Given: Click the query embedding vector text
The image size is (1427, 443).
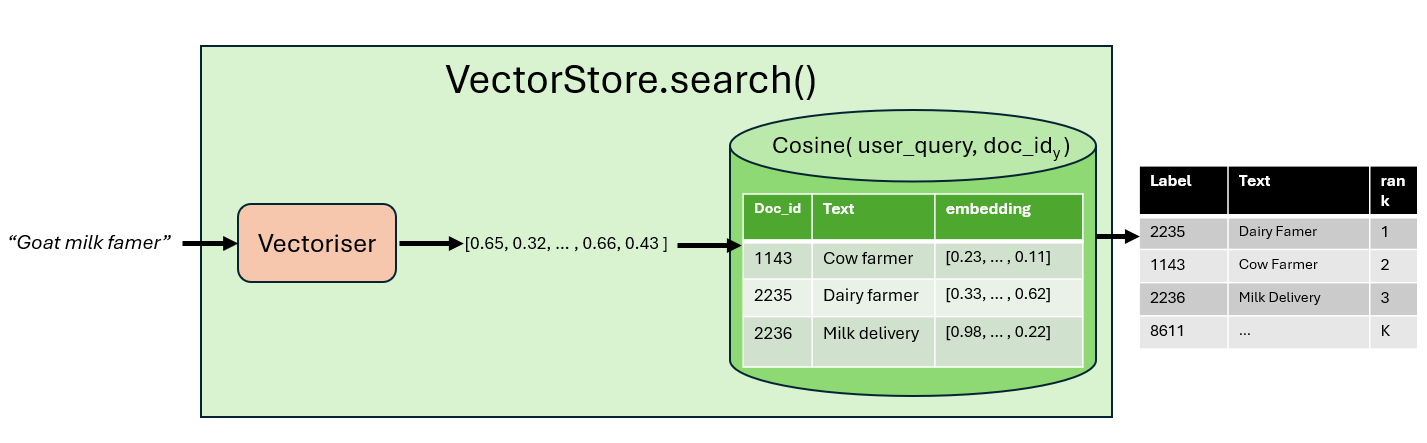Looking at the screenshot, I should 566,243.
